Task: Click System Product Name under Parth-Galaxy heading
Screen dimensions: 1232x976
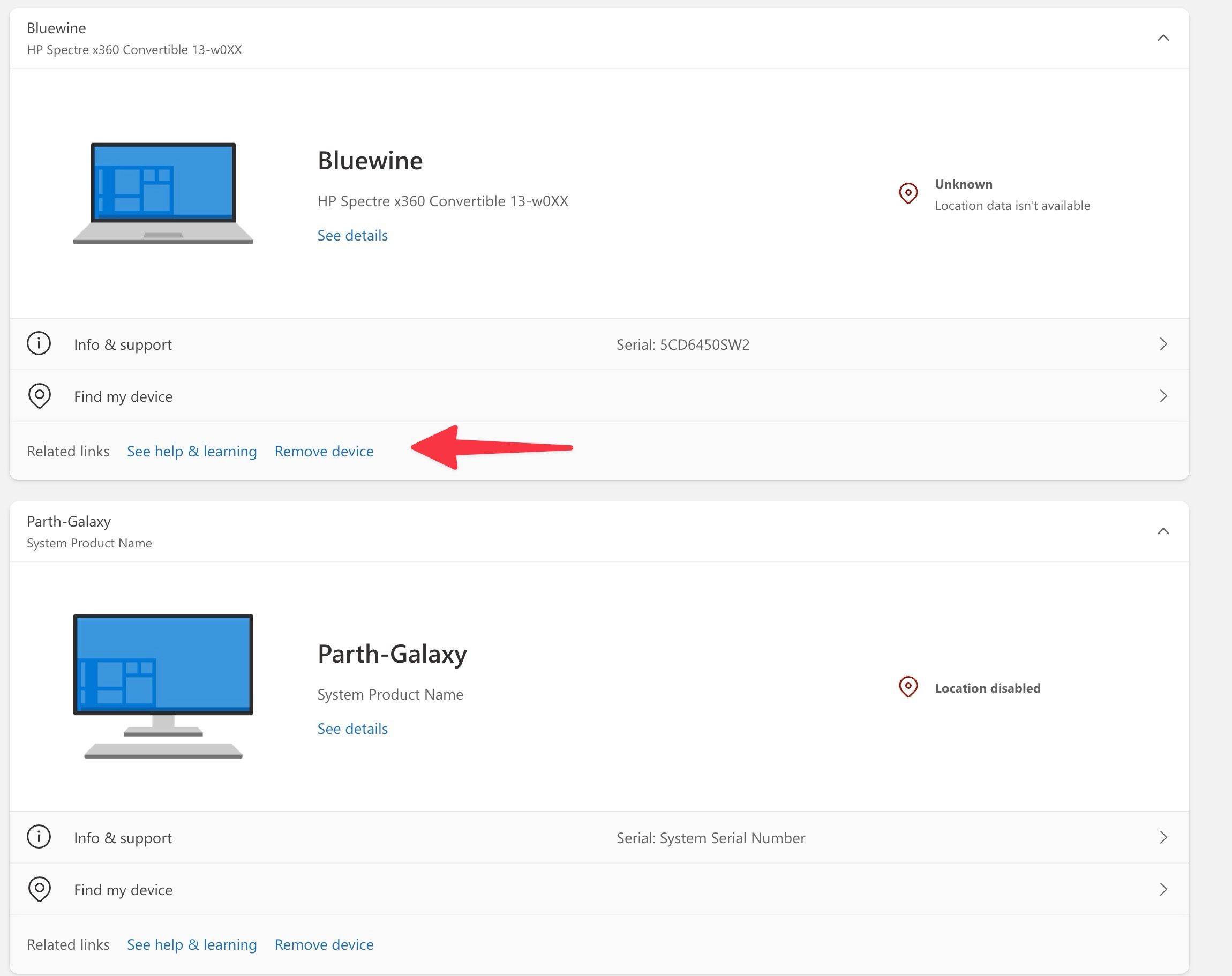Action: tap(390, 694)
